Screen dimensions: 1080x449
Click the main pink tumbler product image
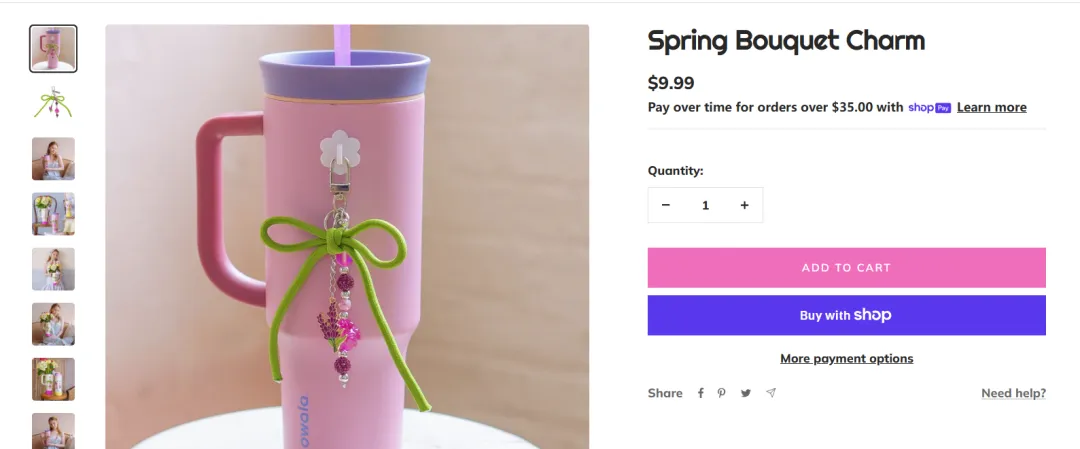347,237
